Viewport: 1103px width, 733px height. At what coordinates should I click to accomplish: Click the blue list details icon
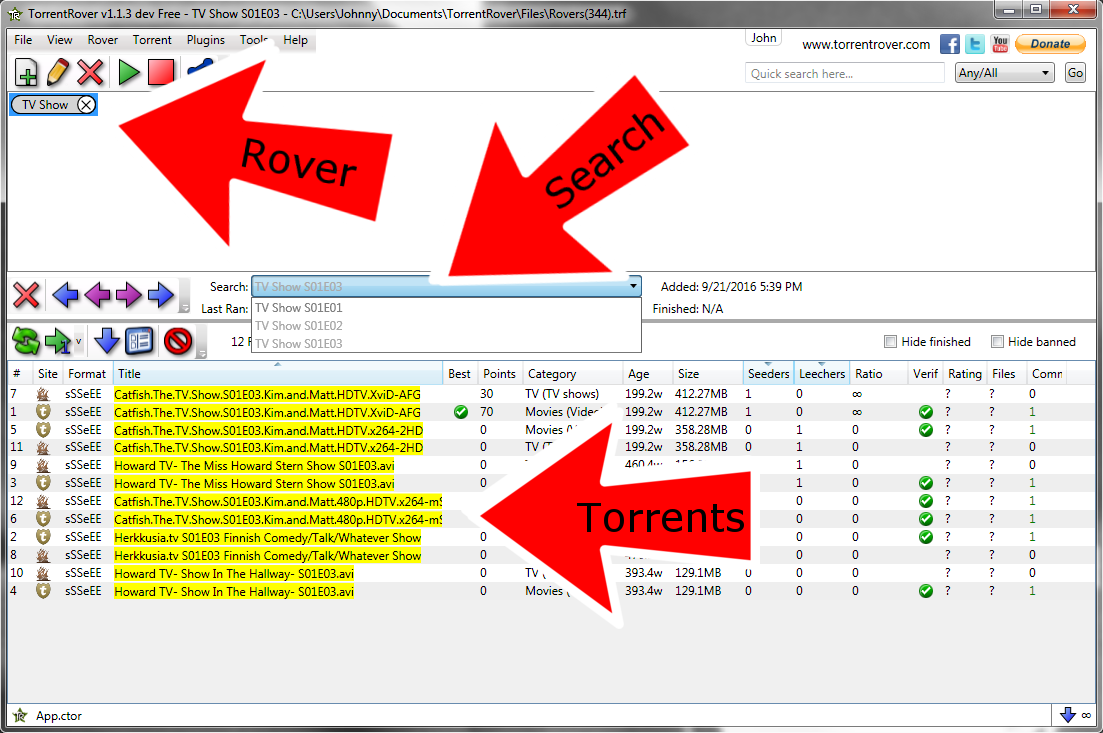click(x=139, y=341)
